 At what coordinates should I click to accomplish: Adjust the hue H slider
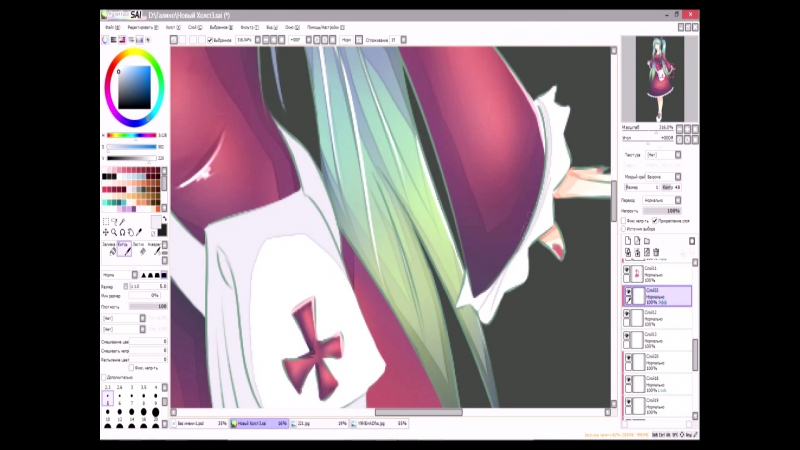click(132, 135)
